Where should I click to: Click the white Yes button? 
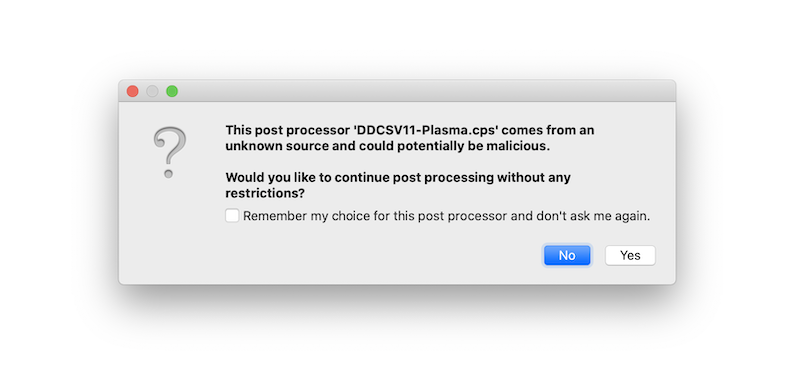[x=630, y=255]
